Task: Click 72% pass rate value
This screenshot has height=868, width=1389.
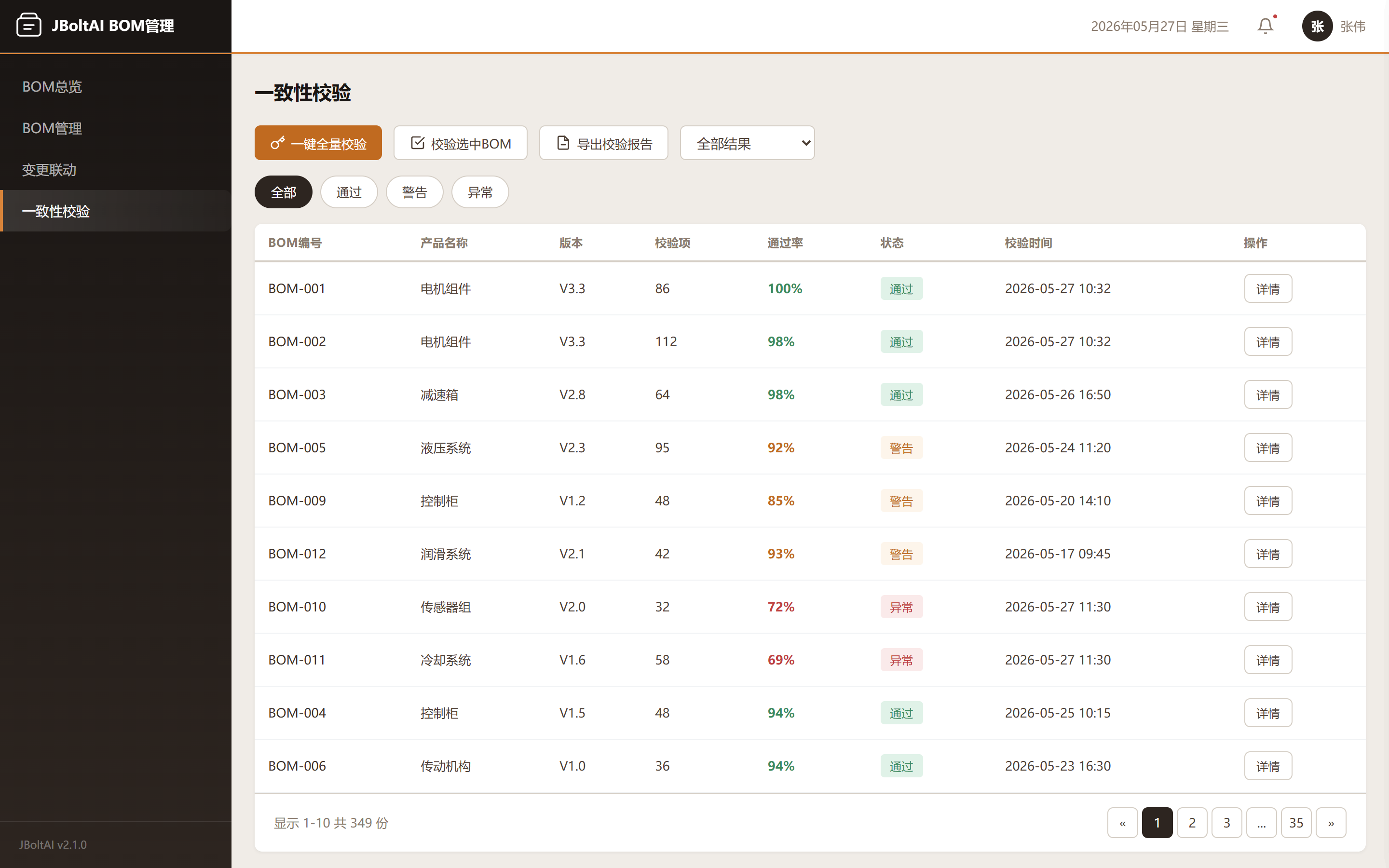Action: 781,607
